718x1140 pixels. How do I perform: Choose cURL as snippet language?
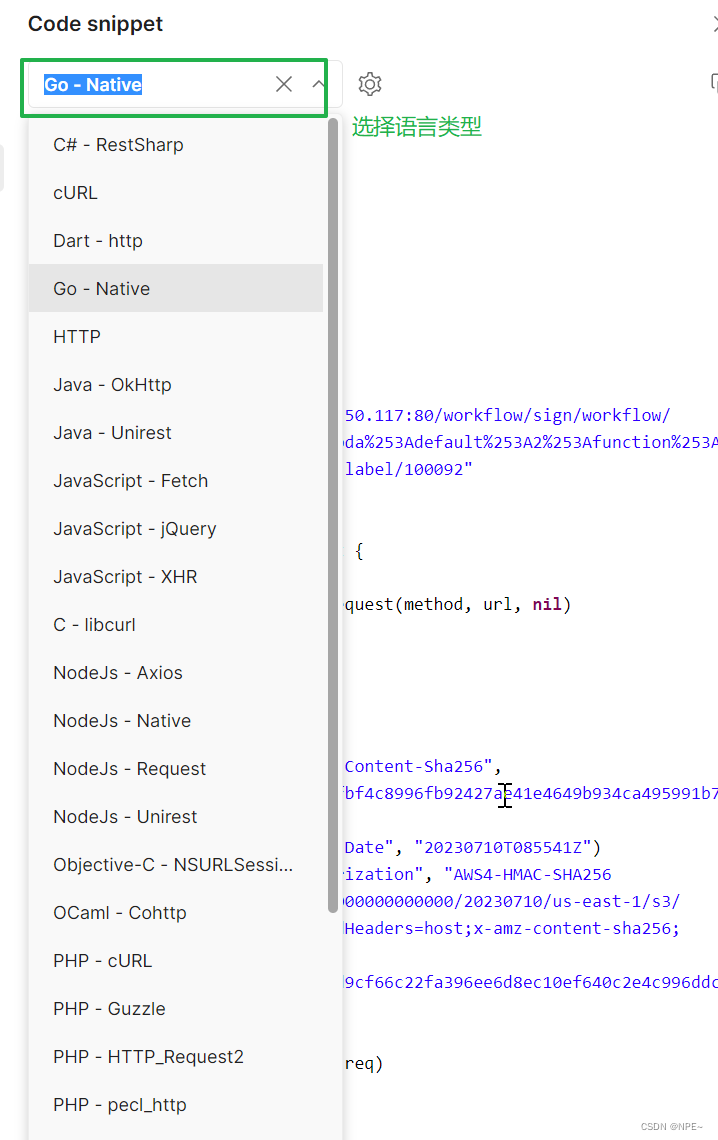click(x=176, y=193)
